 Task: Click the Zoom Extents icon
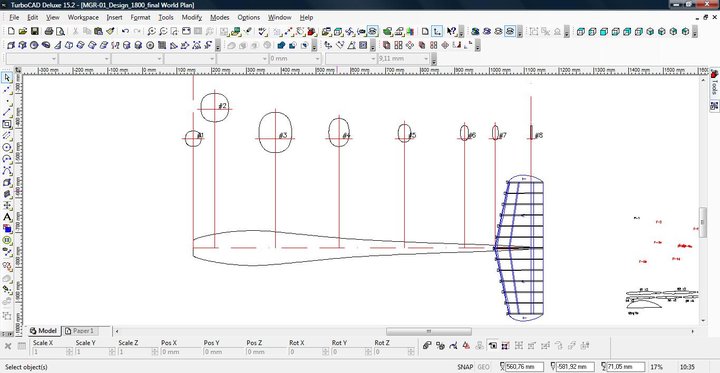coord(186,31)
